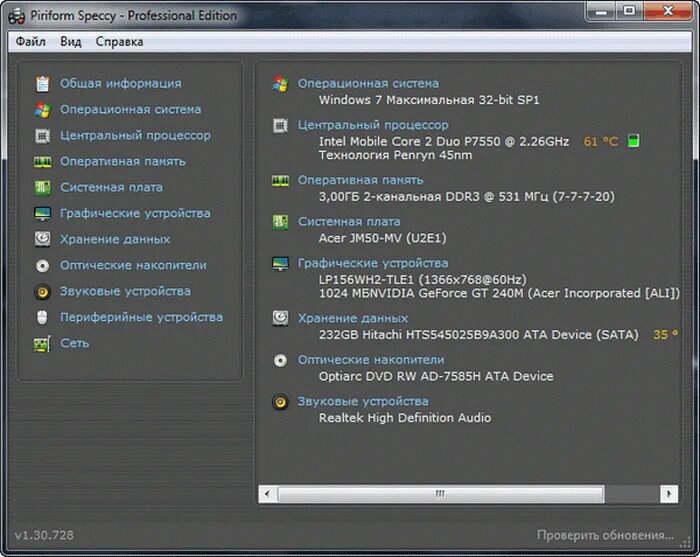Screen dimensions: 700x557
Task: Click the RAM module icon in sidebar
Action: click(42, 162)
